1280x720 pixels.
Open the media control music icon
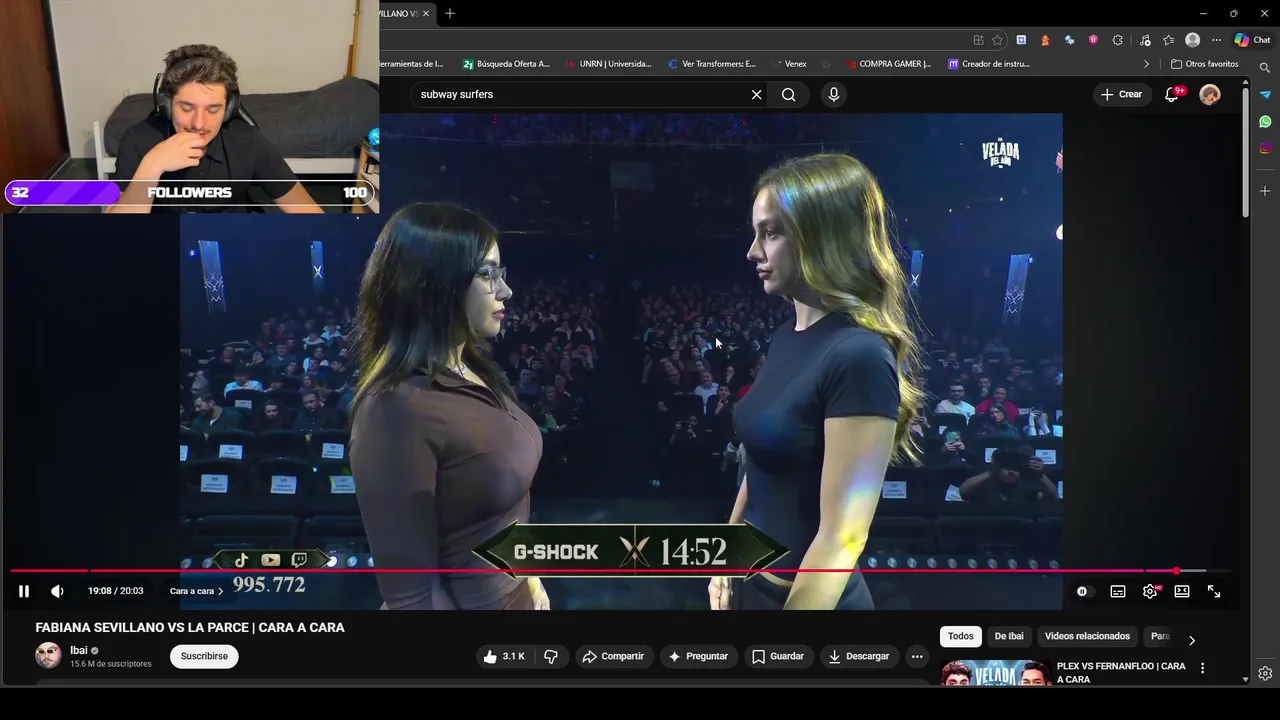point(1144,40)
